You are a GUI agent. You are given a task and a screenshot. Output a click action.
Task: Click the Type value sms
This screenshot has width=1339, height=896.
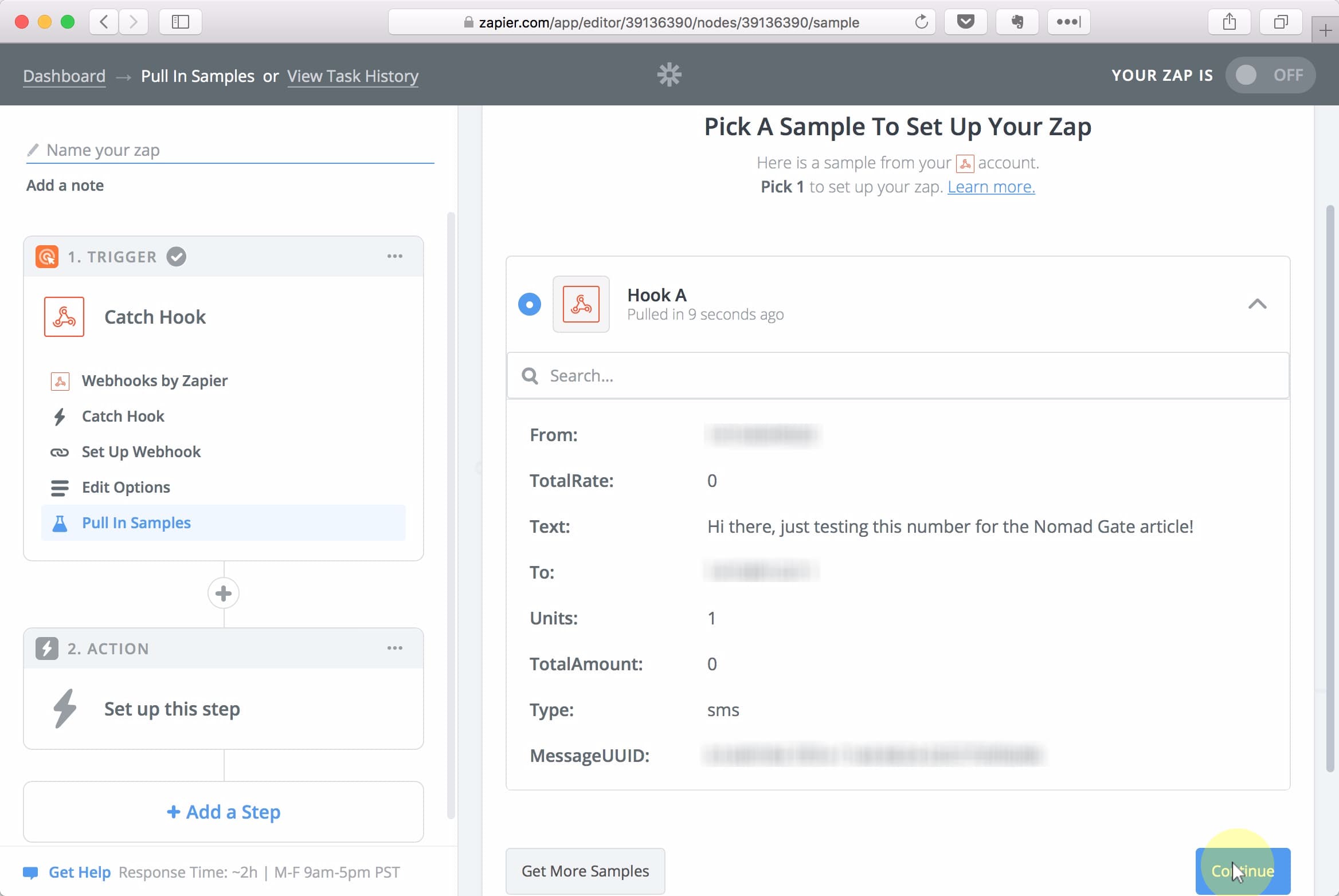point(723,710)
